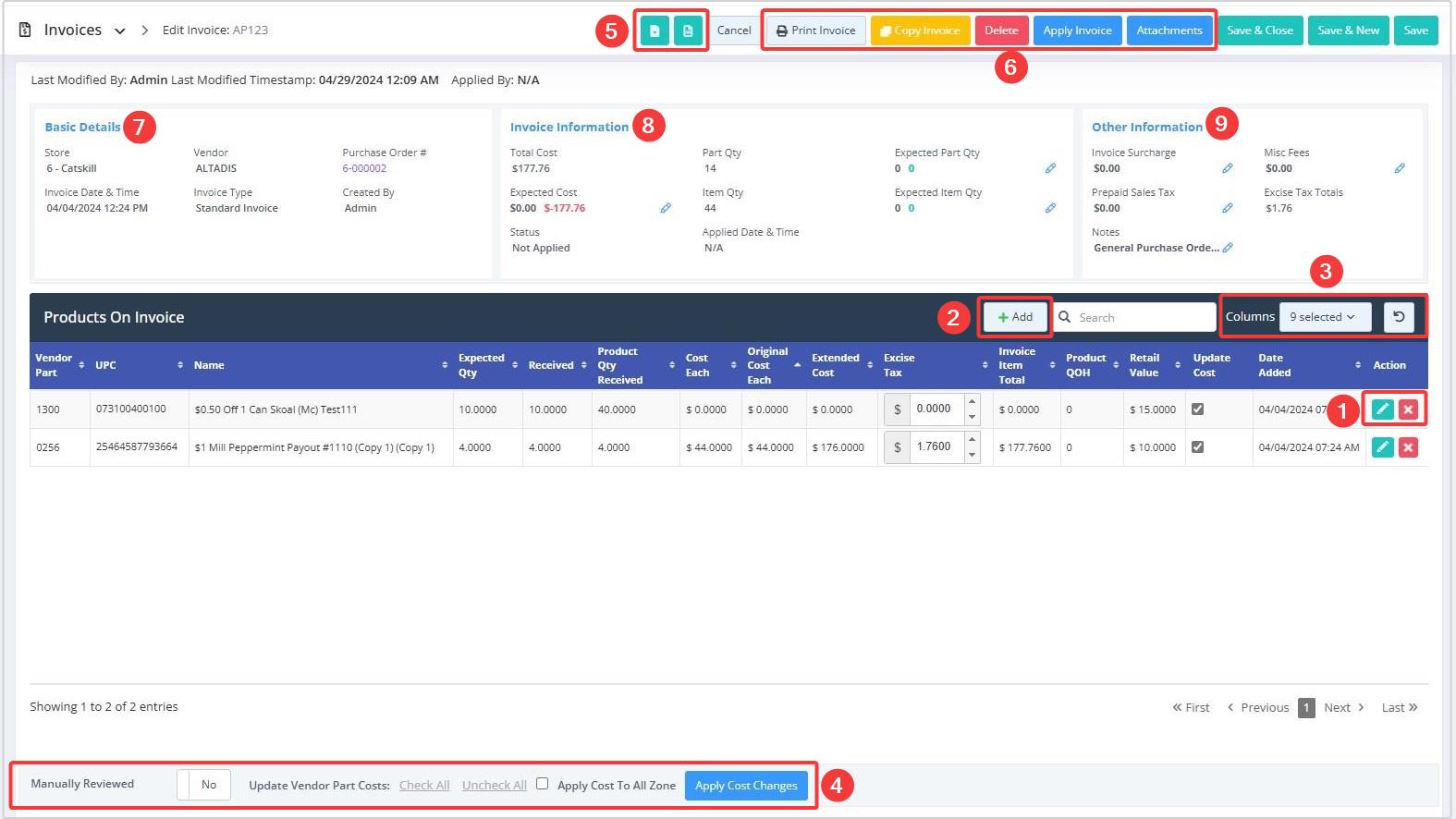Edit Expected Part Qty with pencil icon

click(1050, 168)
